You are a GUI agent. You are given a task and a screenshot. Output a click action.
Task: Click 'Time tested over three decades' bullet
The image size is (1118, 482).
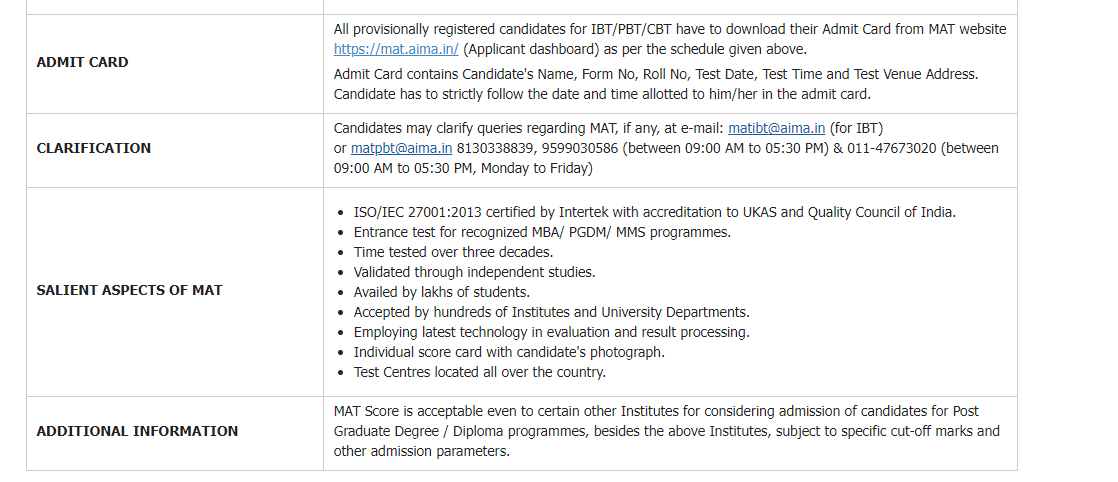[453, 252]
